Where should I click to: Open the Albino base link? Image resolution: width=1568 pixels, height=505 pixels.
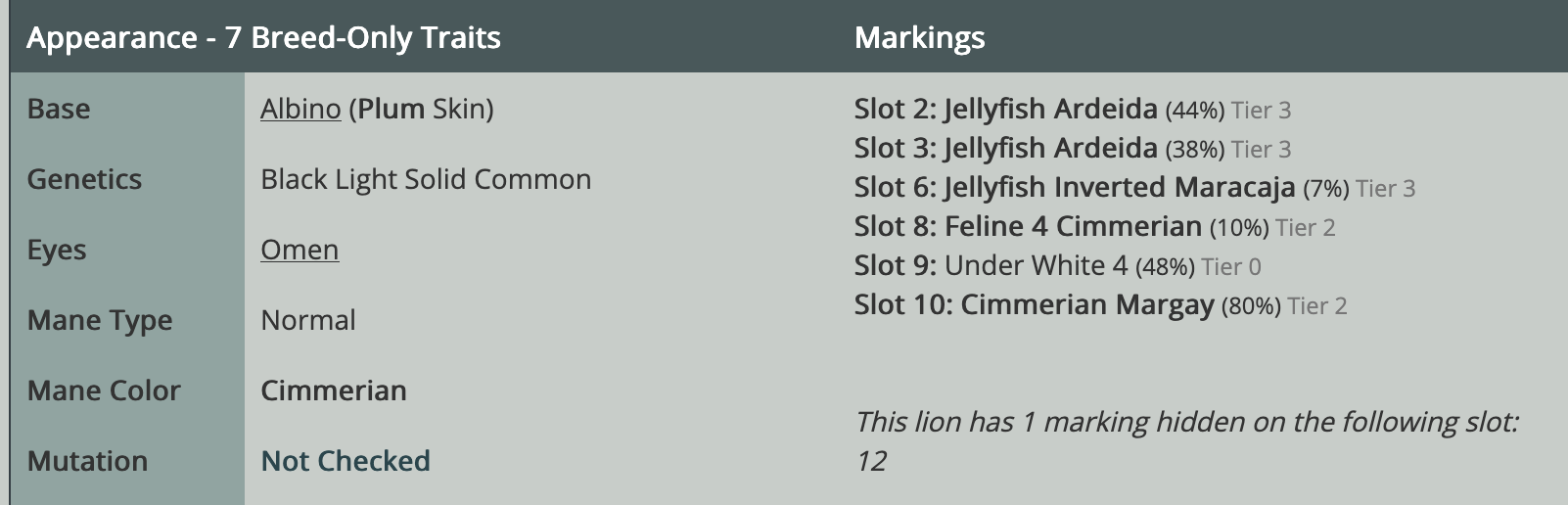pos(300,109)
